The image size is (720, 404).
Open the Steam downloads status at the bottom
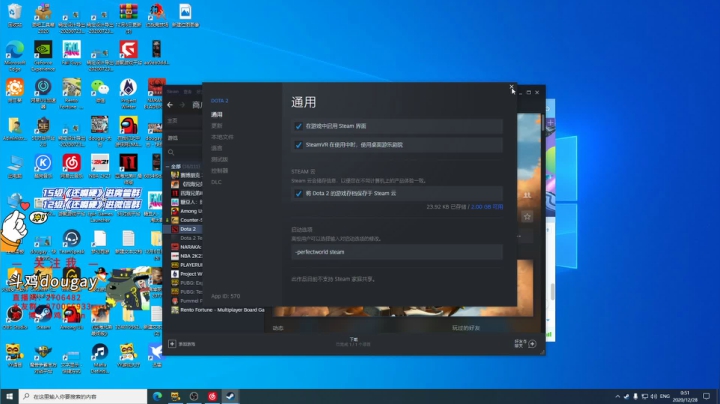pos(353,342)
